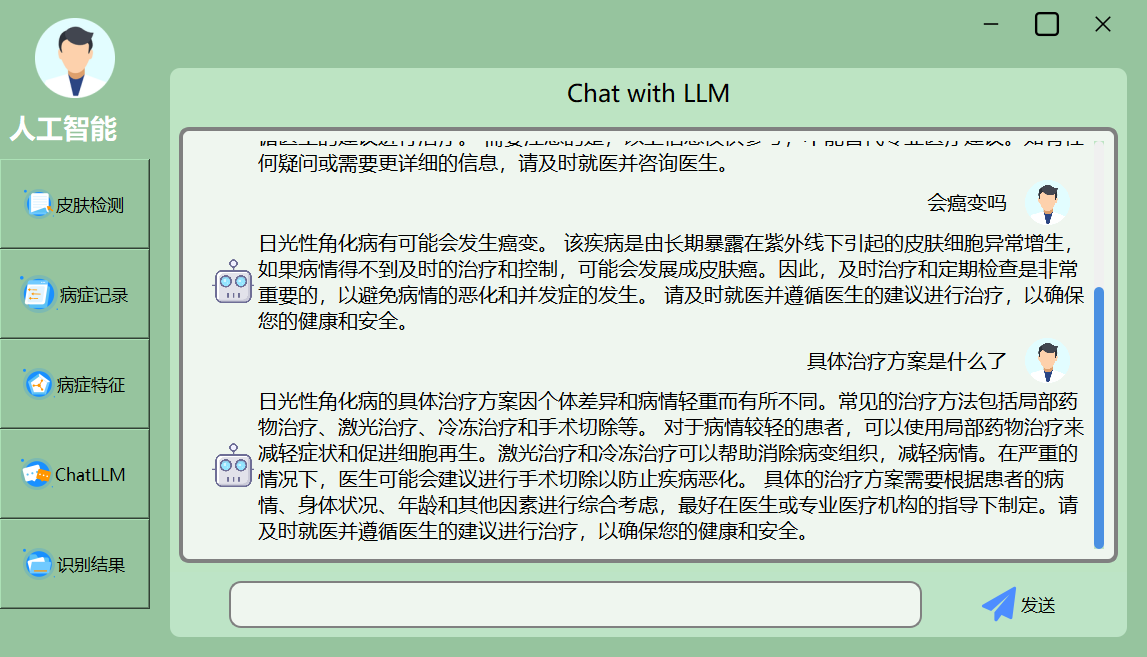This screenshot has height=657, width=1147.
Task: Click the Chat with LLM title
Action: tap(648, 93)
